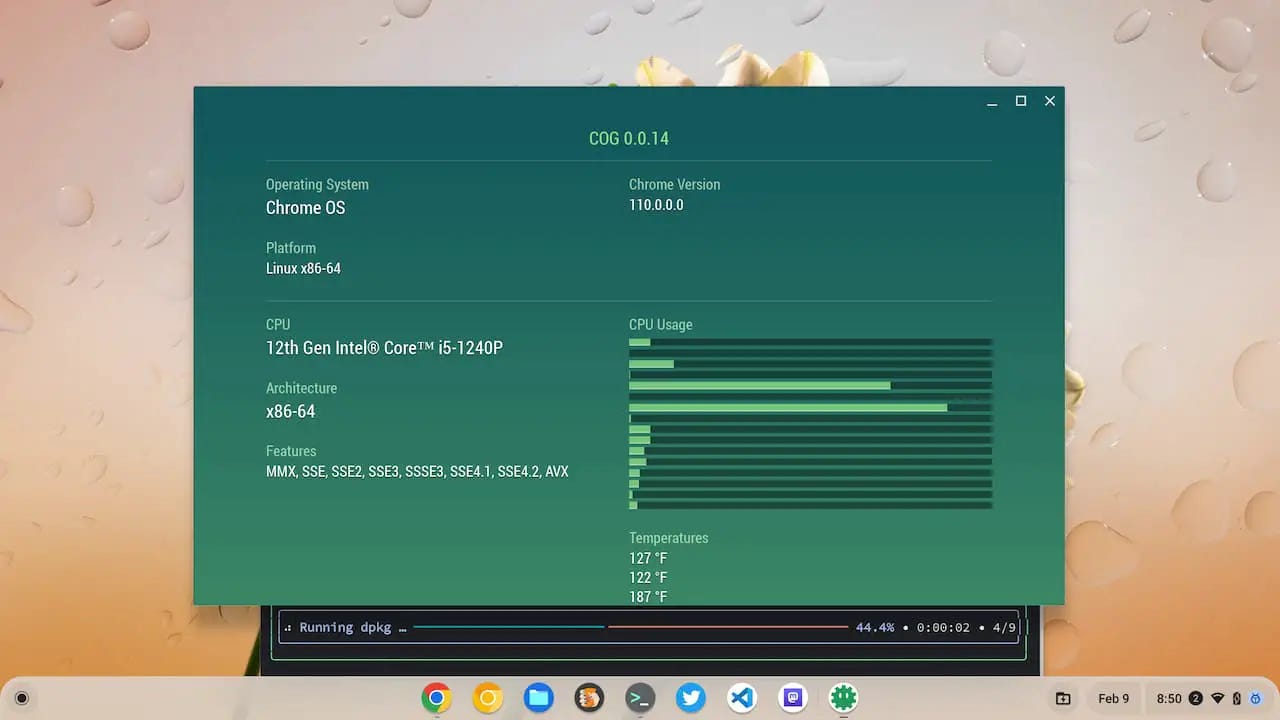Screen dimensions: 1280x720
Task: Open the Feb 9 calendar date
Action: tap(1113, 698)
